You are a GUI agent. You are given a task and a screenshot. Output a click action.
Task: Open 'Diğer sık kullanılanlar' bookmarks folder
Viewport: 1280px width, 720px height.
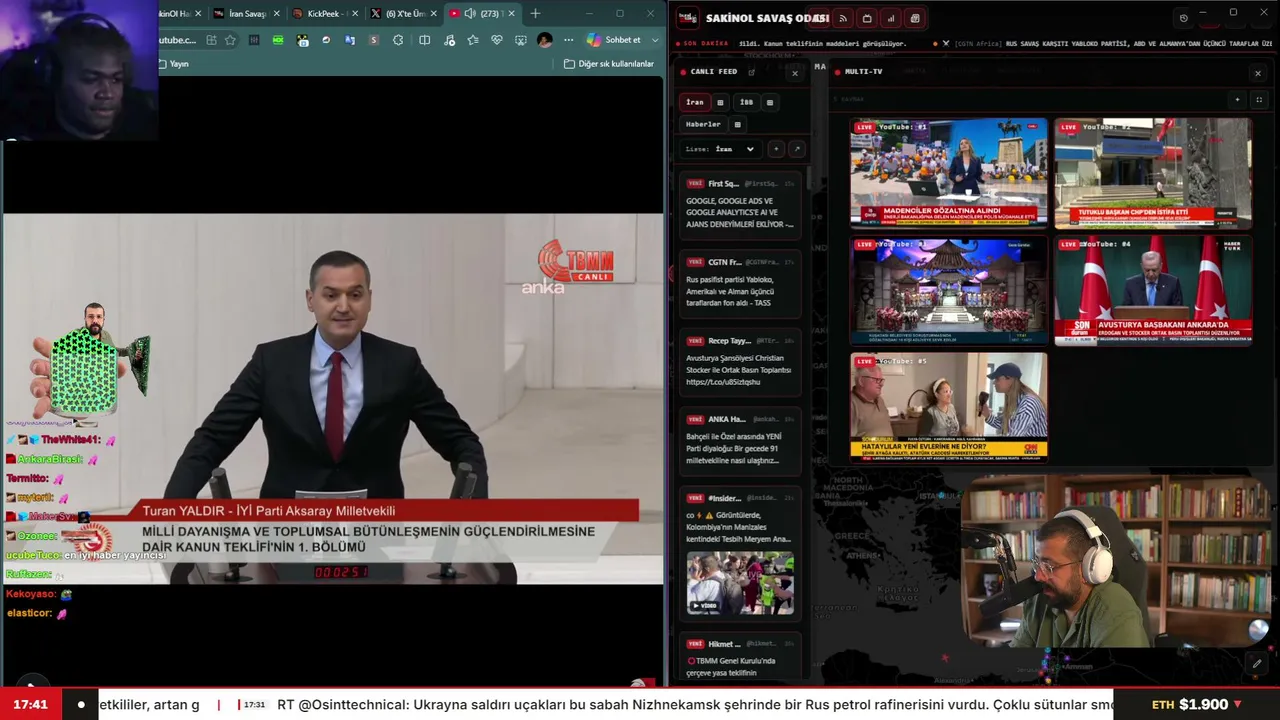(609, 64)
